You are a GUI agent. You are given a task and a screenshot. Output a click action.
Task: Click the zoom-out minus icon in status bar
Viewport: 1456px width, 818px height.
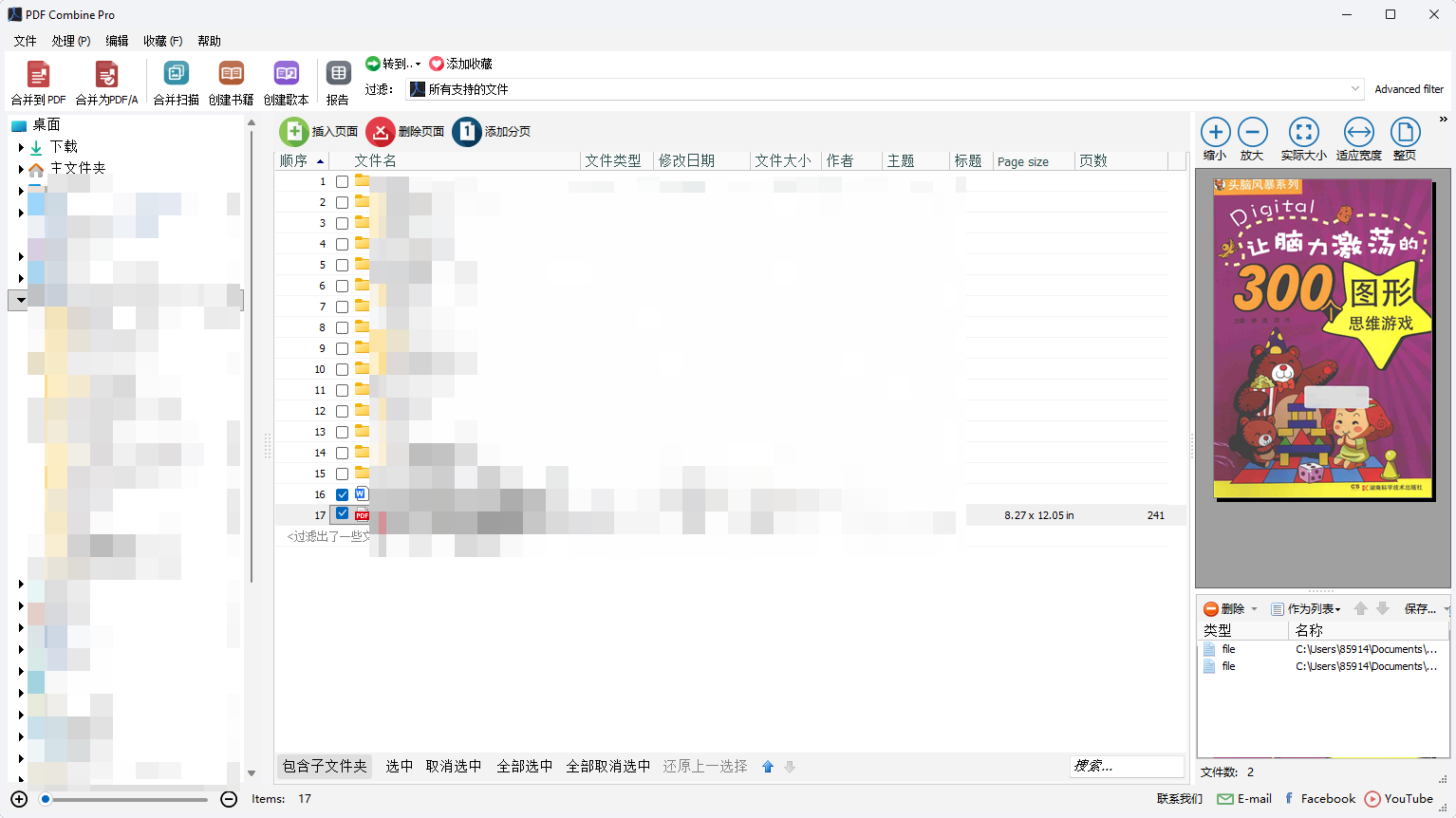[x=229, y=799]
